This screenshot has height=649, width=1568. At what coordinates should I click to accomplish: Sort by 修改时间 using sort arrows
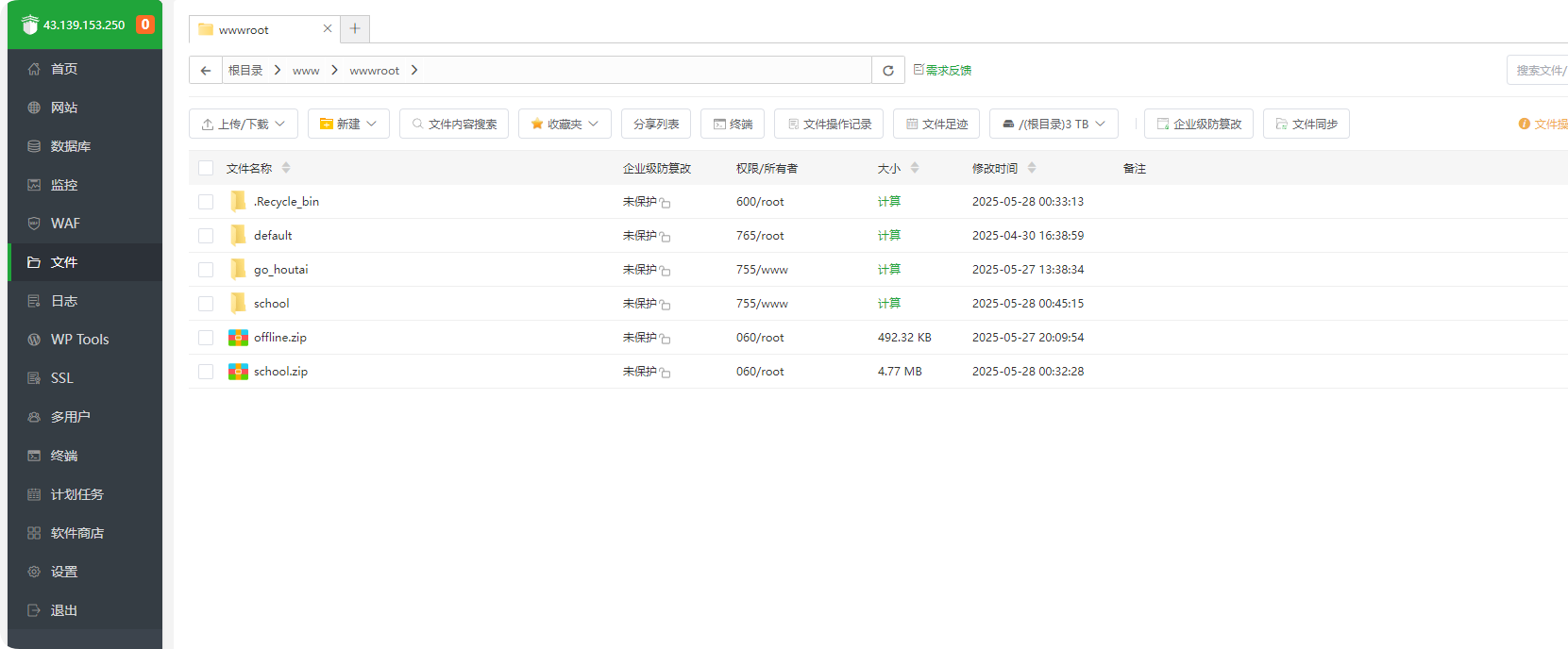pyautogui.click(x=1032, y=168)
